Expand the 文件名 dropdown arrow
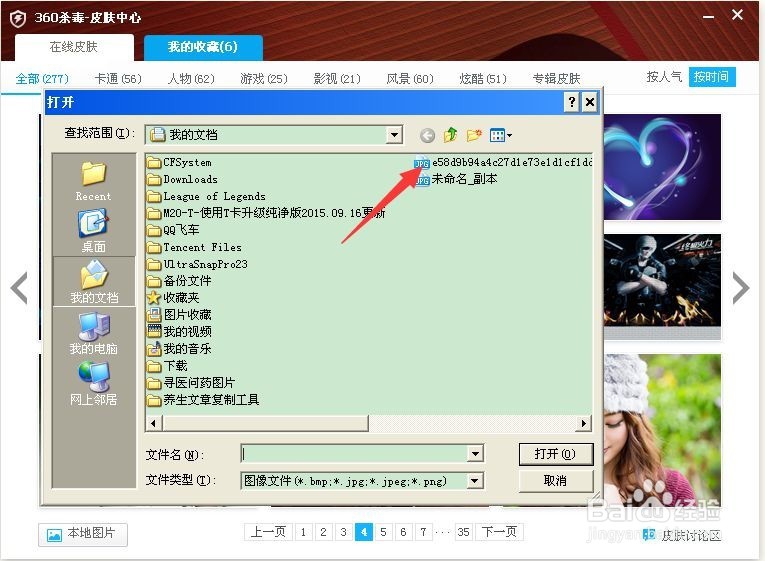765x561 pixels. 475,454
